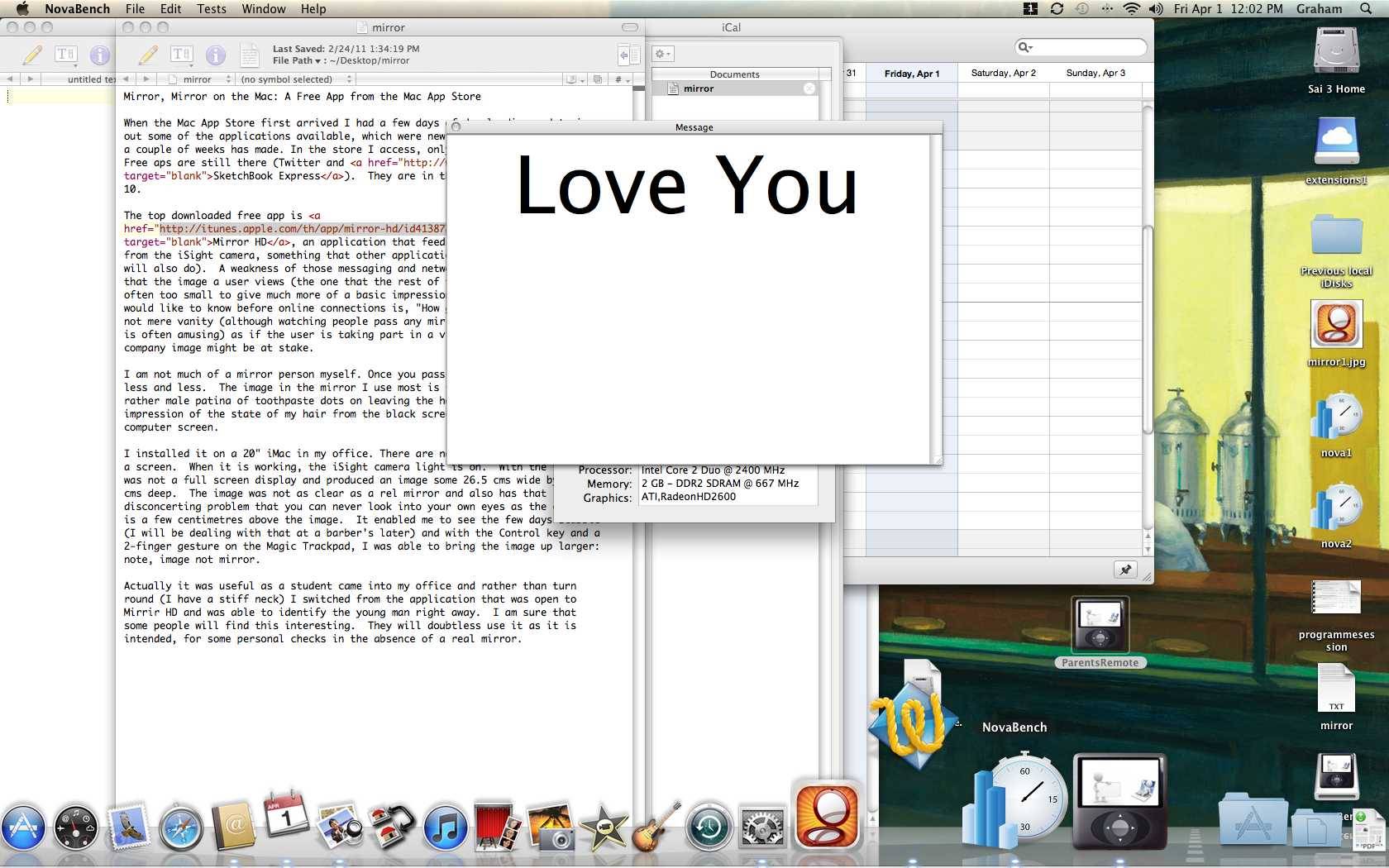Screen dimensions: 1389x868
Task: Open the Window menu
Action: coord(264,8)
